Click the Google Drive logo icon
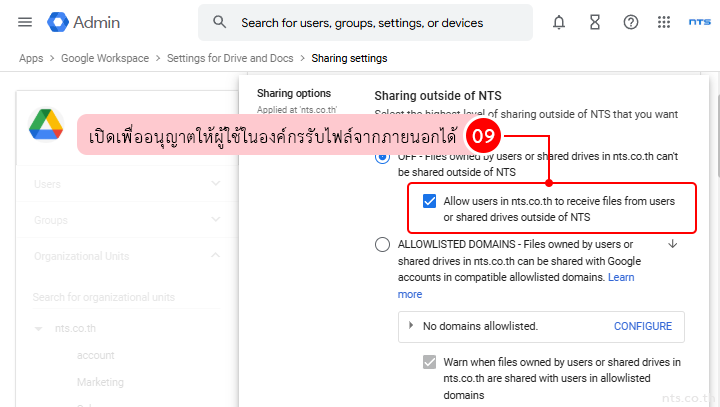Viewport: 720px width, 407px height. point(46,127)
